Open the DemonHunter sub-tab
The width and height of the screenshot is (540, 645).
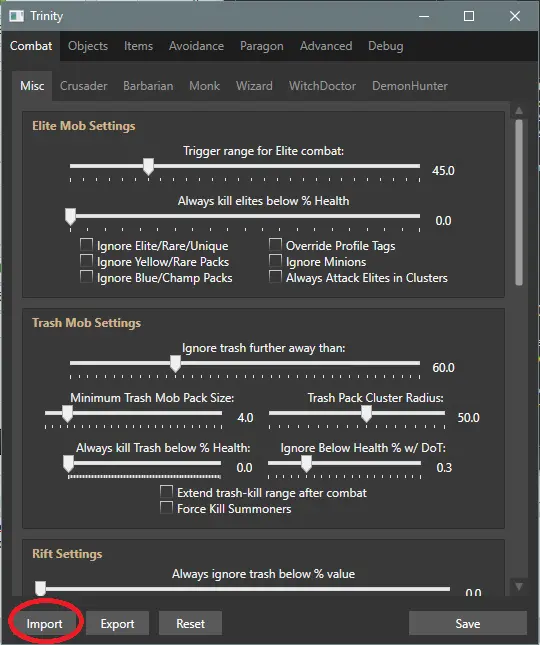(410, 86)
